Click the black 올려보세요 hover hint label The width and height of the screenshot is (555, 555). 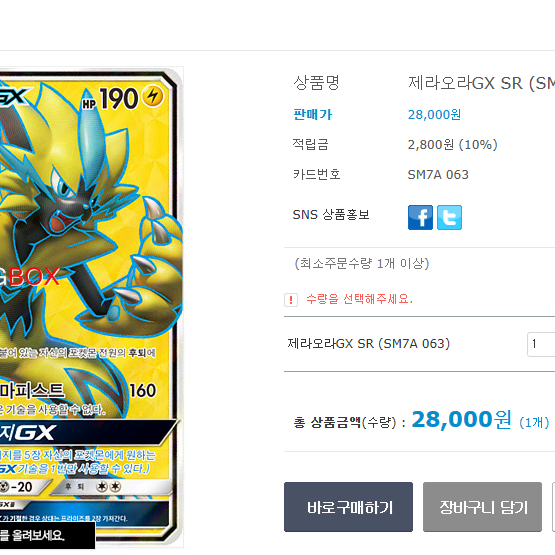pyautogui.click(x=47, y=535)
